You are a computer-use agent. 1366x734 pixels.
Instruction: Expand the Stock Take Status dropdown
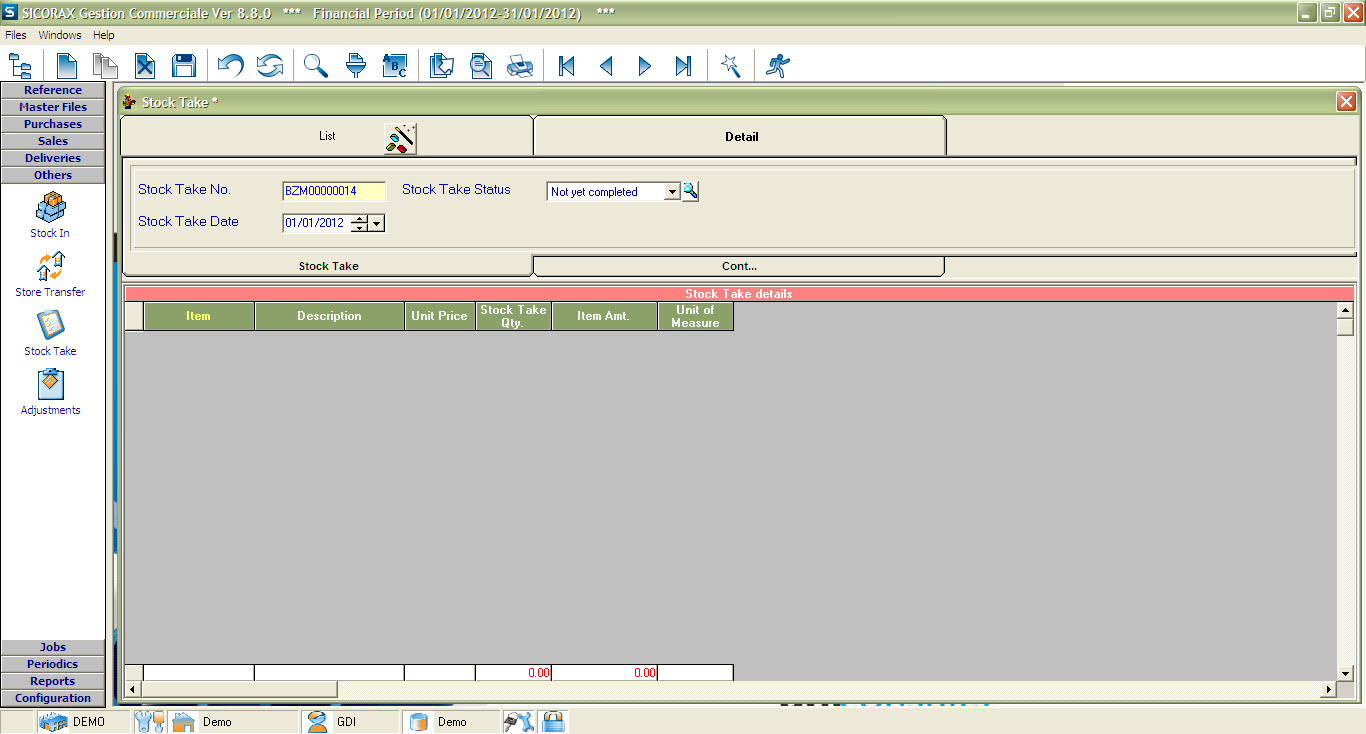tap(672, 192)
